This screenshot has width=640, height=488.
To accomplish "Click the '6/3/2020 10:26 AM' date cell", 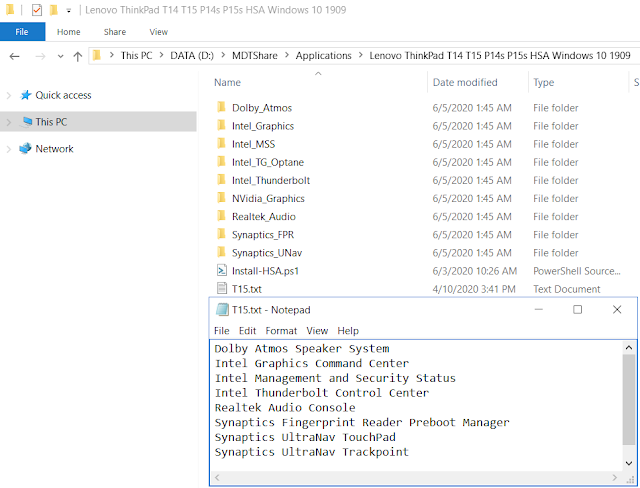I will [475, 271].
